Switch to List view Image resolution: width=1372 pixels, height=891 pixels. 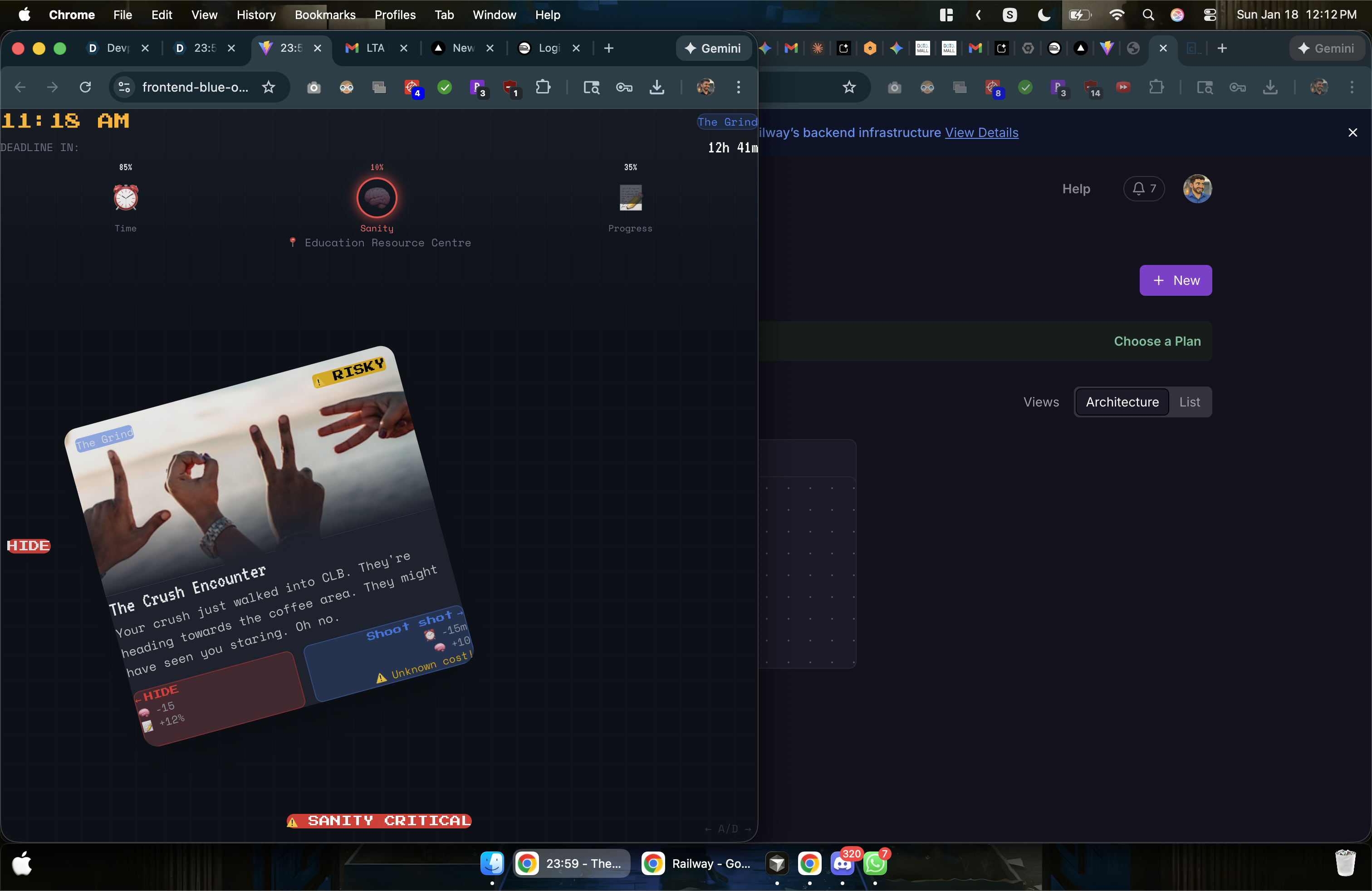pos(1189,401)
